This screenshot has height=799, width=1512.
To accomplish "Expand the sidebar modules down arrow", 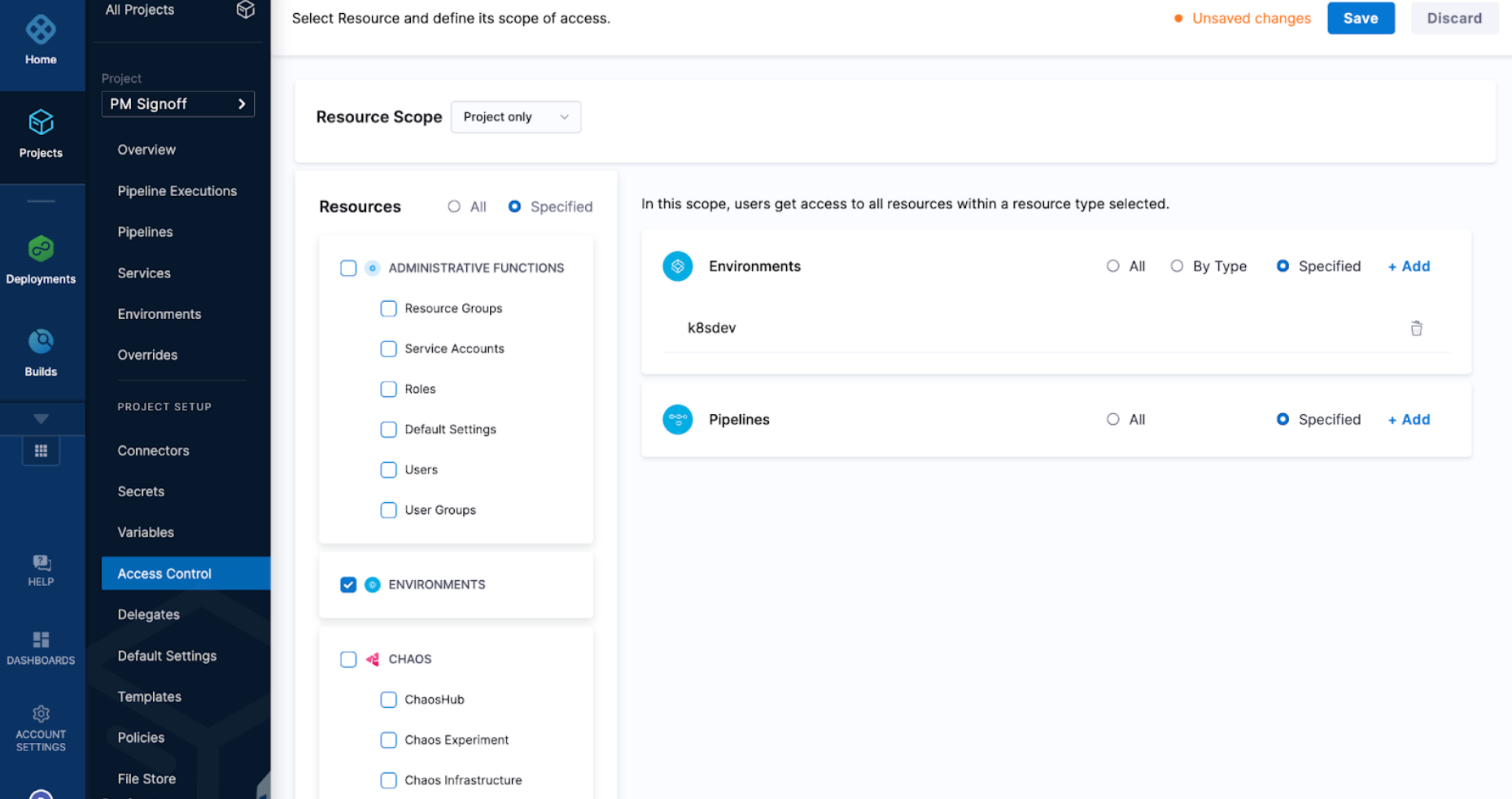I will click(41, 419).
